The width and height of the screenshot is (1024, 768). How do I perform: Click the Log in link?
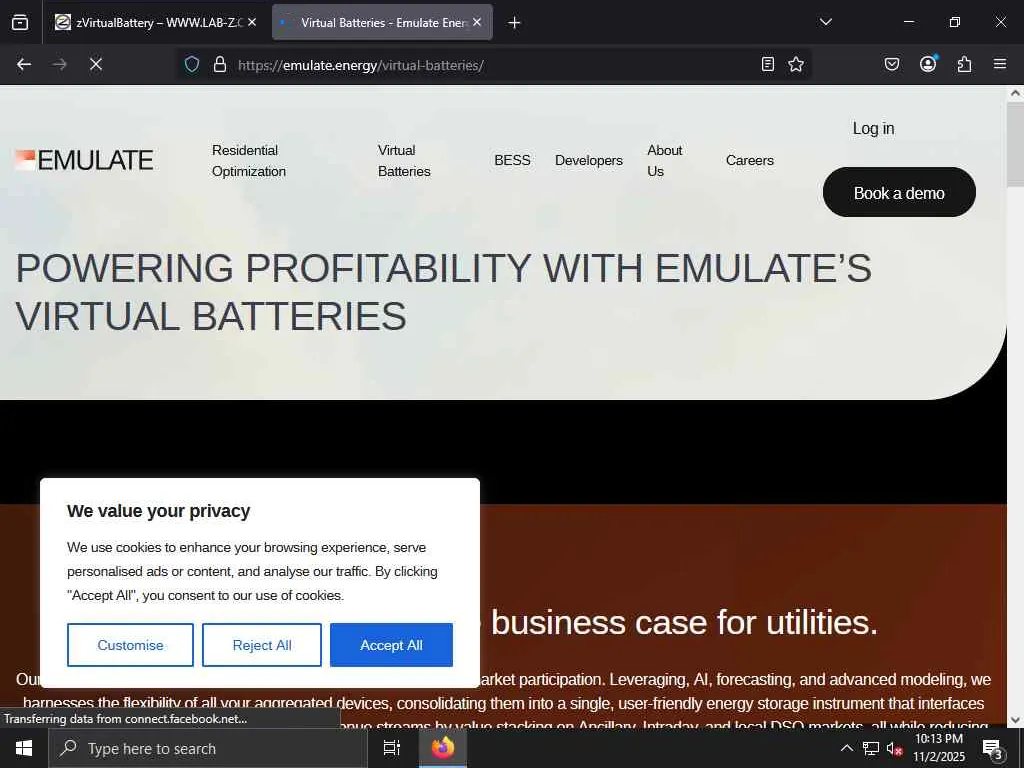pyautogui.click(x=873, y=128)
